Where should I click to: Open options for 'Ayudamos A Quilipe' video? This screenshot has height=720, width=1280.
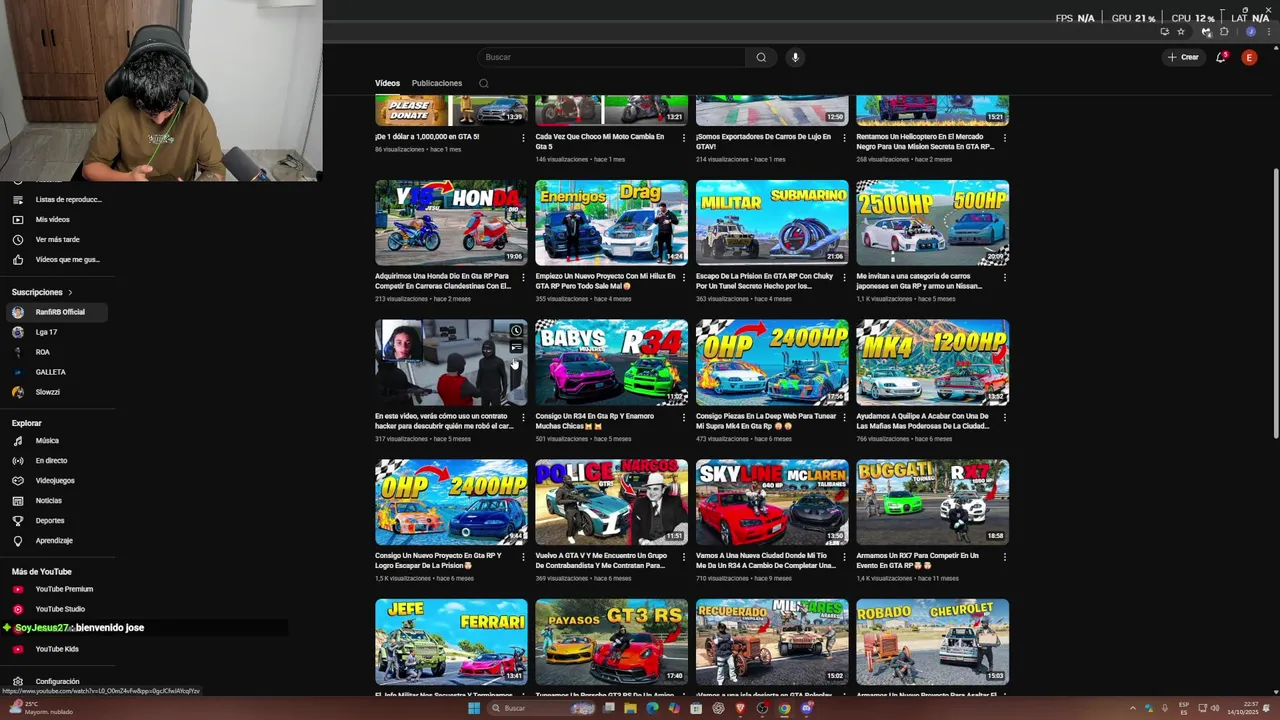pos(1004,417)
